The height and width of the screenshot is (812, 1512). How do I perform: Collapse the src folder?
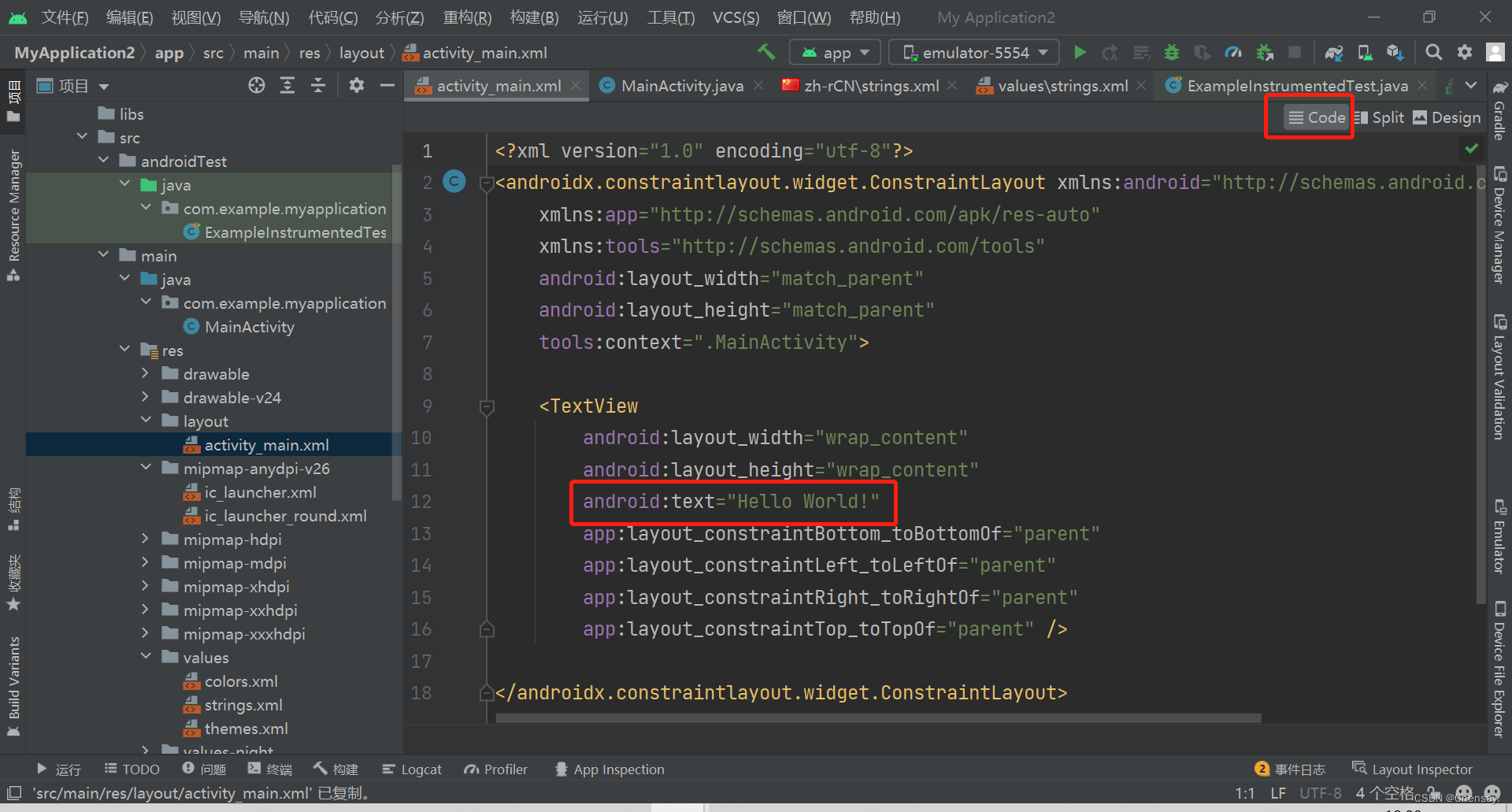(83, 137)
